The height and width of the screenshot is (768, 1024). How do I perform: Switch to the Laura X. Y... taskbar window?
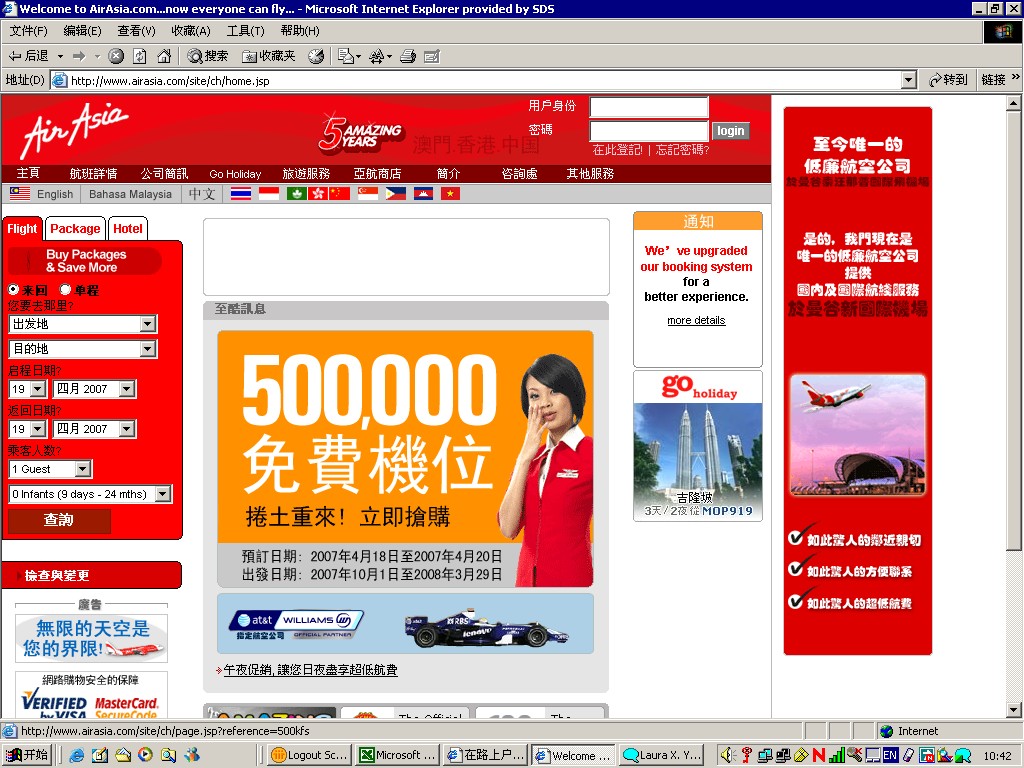point(660,756)
